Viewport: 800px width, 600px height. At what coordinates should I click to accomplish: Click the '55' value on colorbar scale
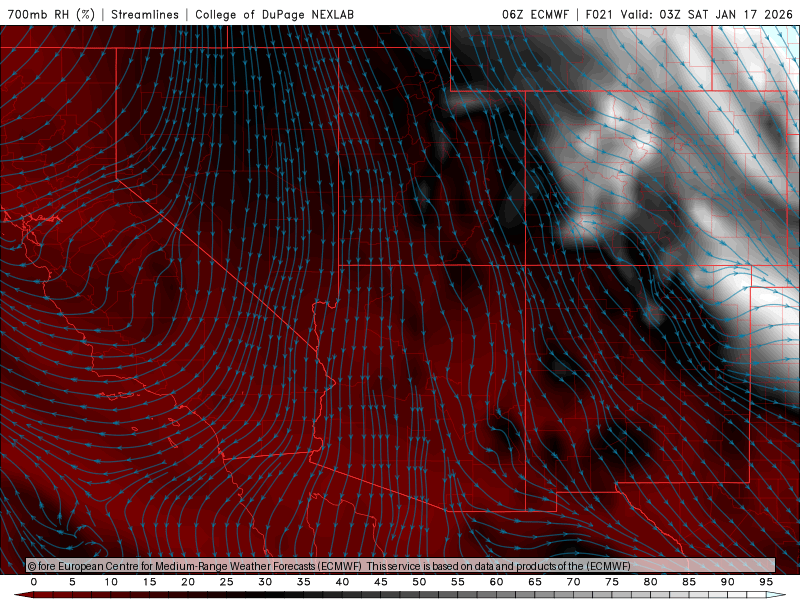[458, 582]
